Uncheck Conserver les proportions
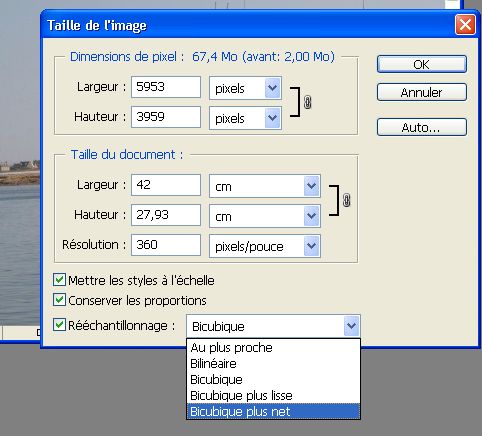This screenshot has width=482, height=436. (x=59, y=300)
